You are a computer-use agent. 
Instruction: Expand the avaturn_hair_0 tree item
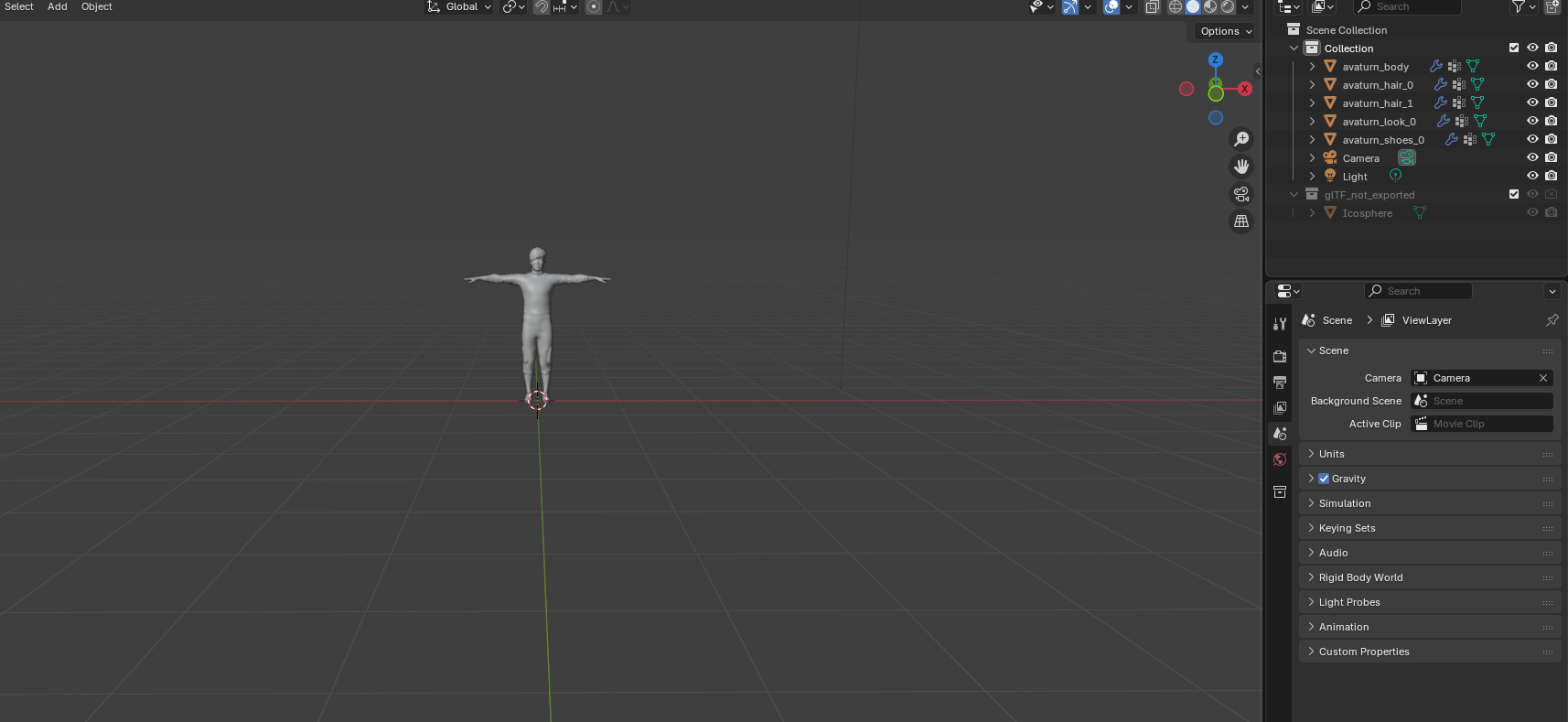(x=1312, y=85)
